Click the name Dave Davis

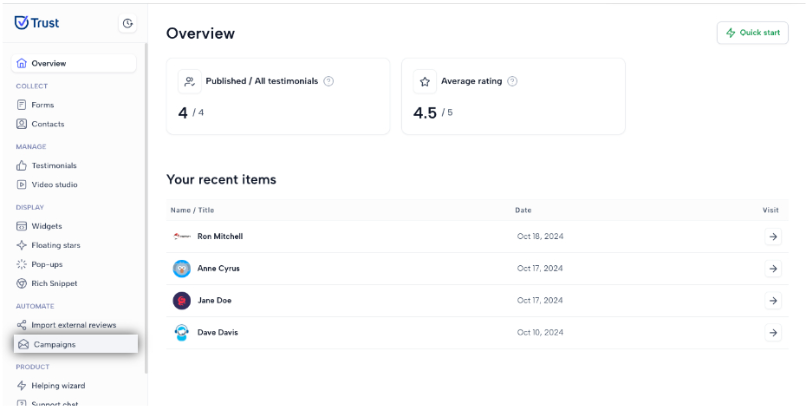tap(218, 332)
